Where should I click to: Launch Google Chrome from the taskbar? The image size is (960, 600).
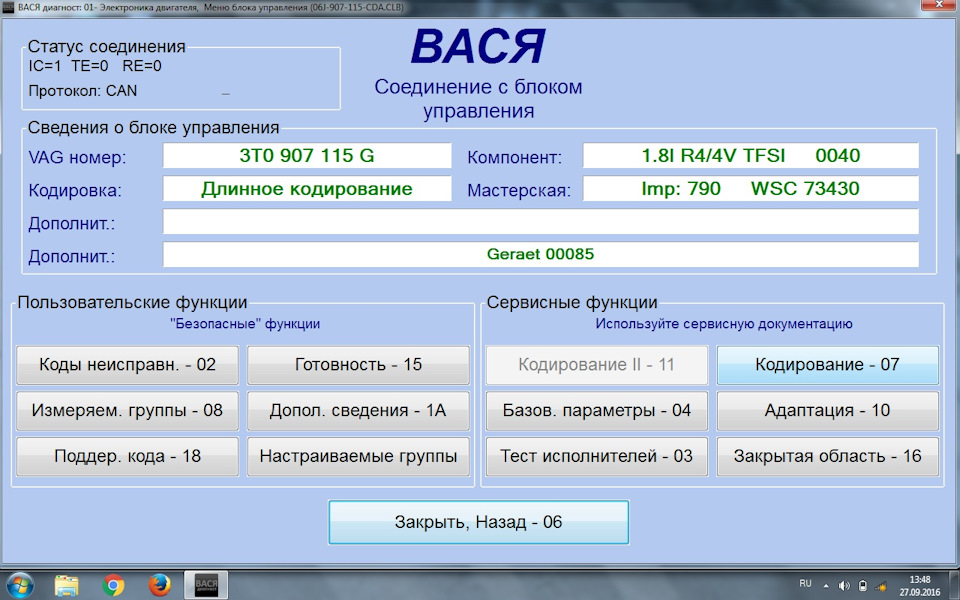tap(113, 585)
